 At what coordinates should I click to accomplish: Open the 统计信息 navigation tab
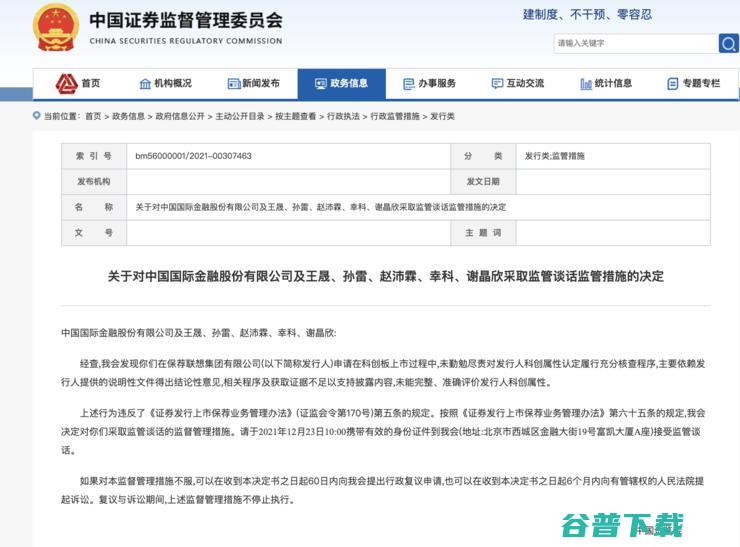[x=606, y=84]
